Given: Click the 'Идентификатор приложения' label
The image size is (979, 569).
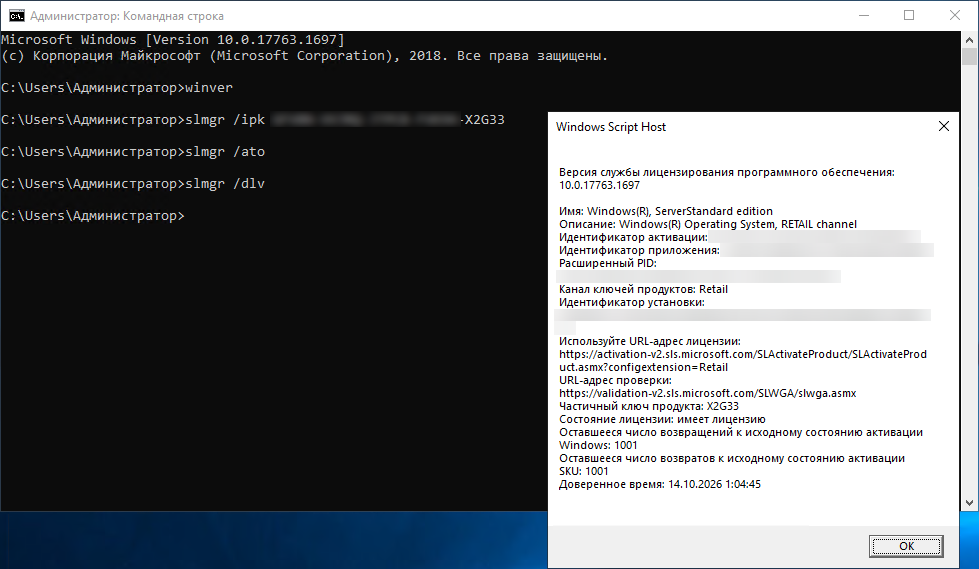Looking at the screenshot, I should click(x=639, y=250).
